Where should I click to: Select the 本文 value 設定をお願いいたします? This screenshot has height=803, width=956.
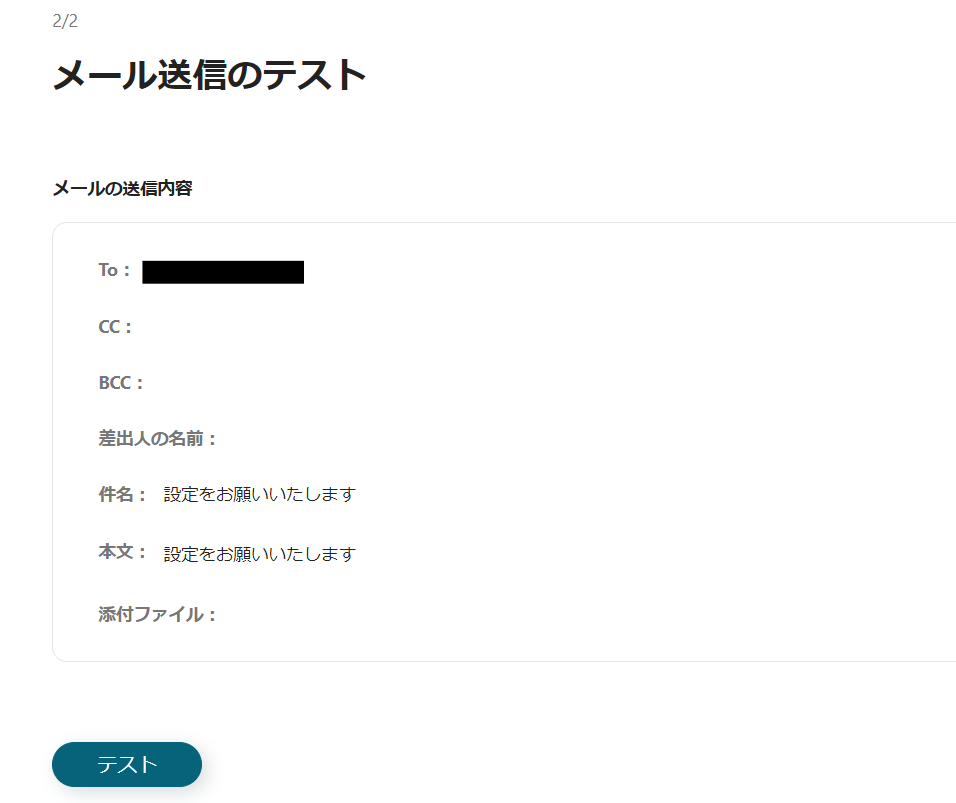tap(260, 554)
